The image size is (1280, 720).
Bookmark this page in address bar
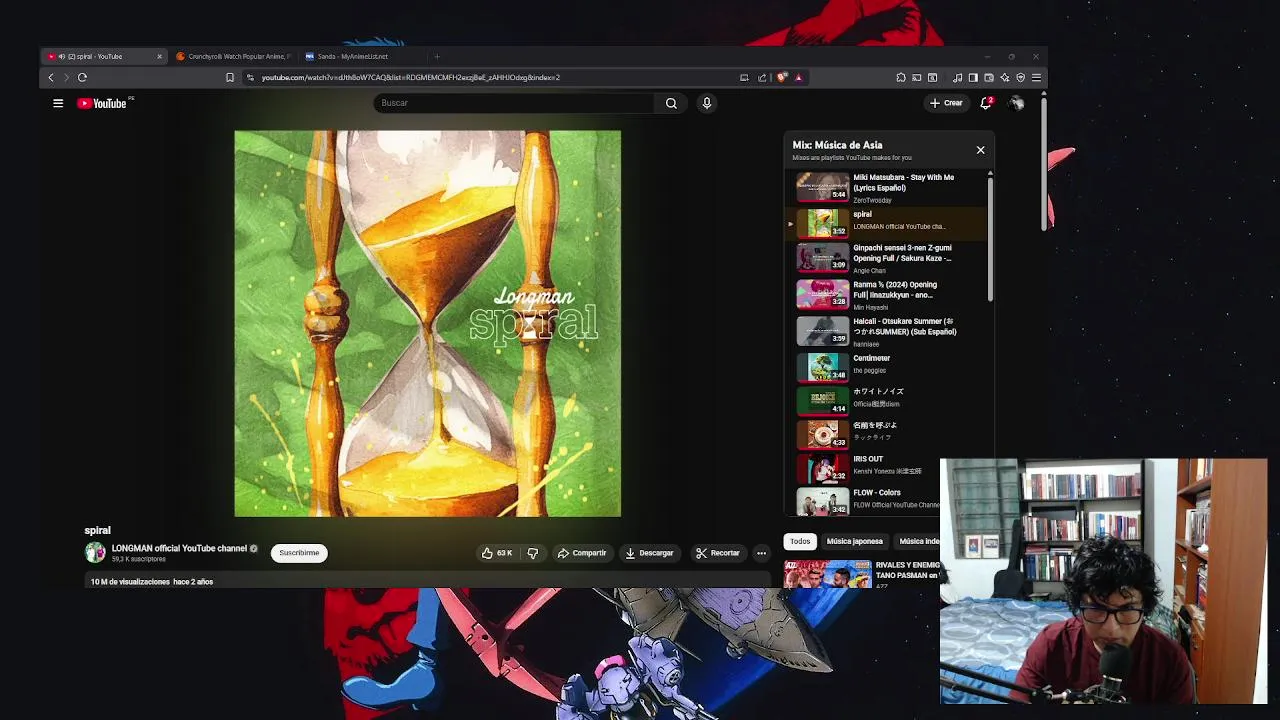pos(230,77)
